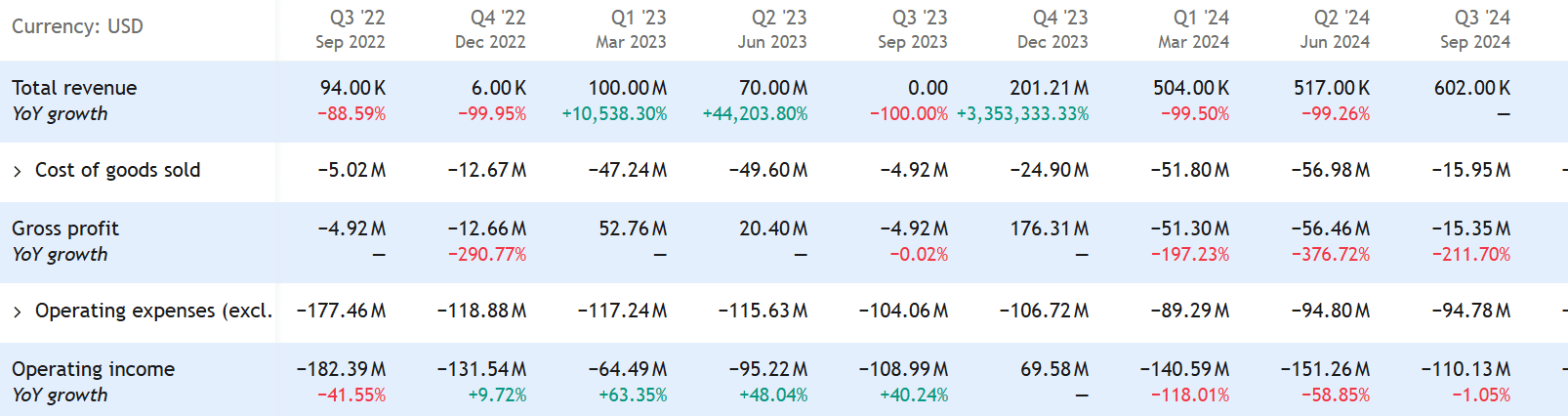Click the Q4 '22 Dec 2022 column header
This screenshot has height=416, width=1568.
coord(491,29)
